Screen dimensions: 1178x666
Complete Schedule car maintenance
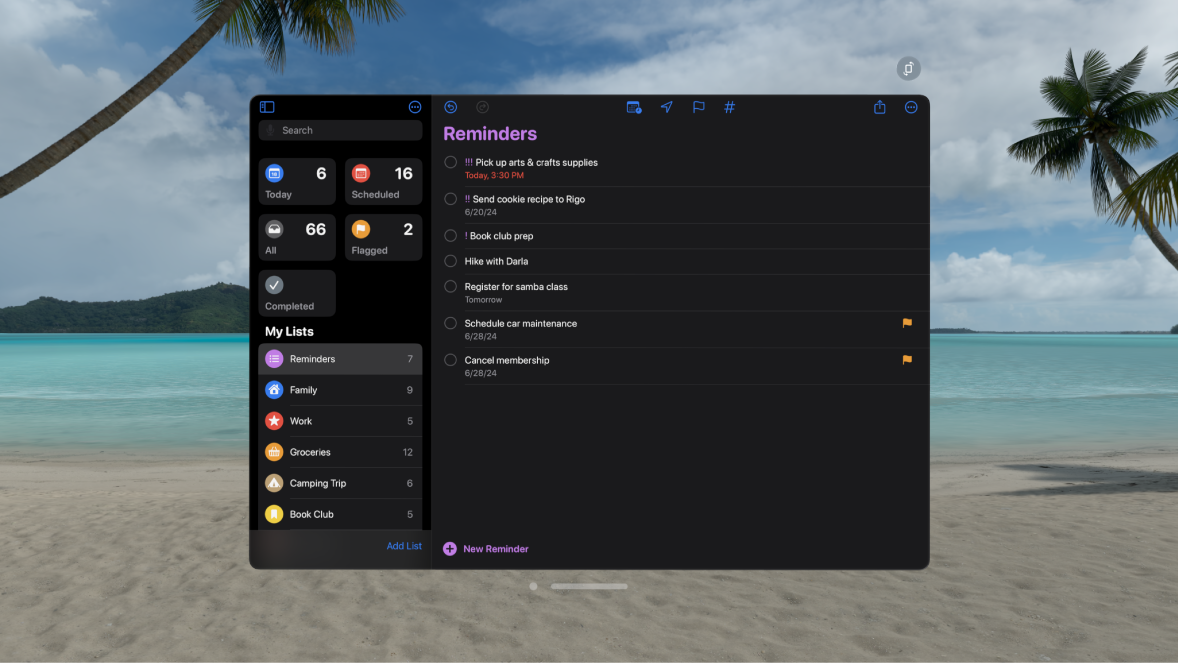click(x=451, y=323)
